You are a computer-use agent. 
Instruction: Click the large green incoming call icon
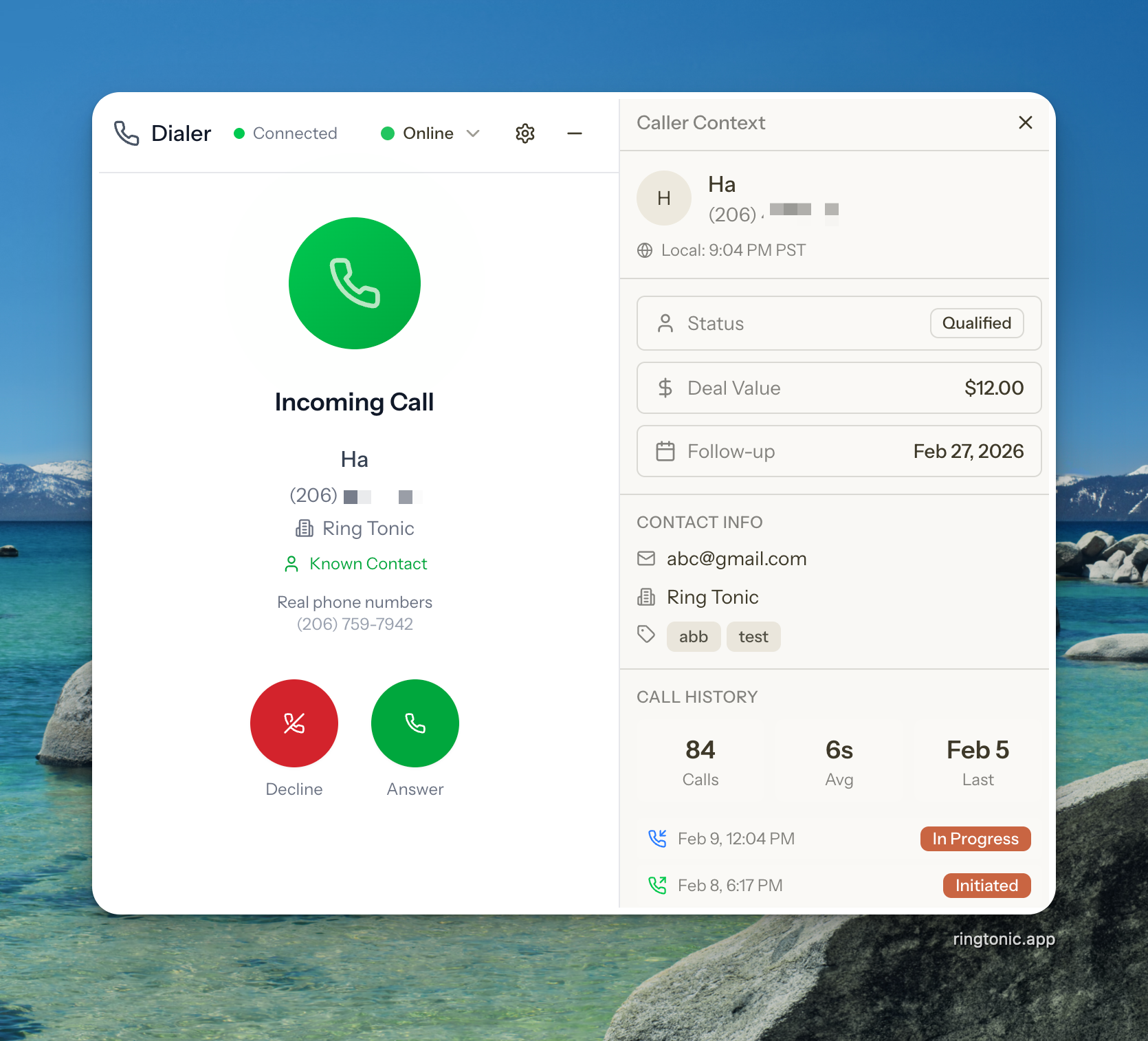[354, 283]
